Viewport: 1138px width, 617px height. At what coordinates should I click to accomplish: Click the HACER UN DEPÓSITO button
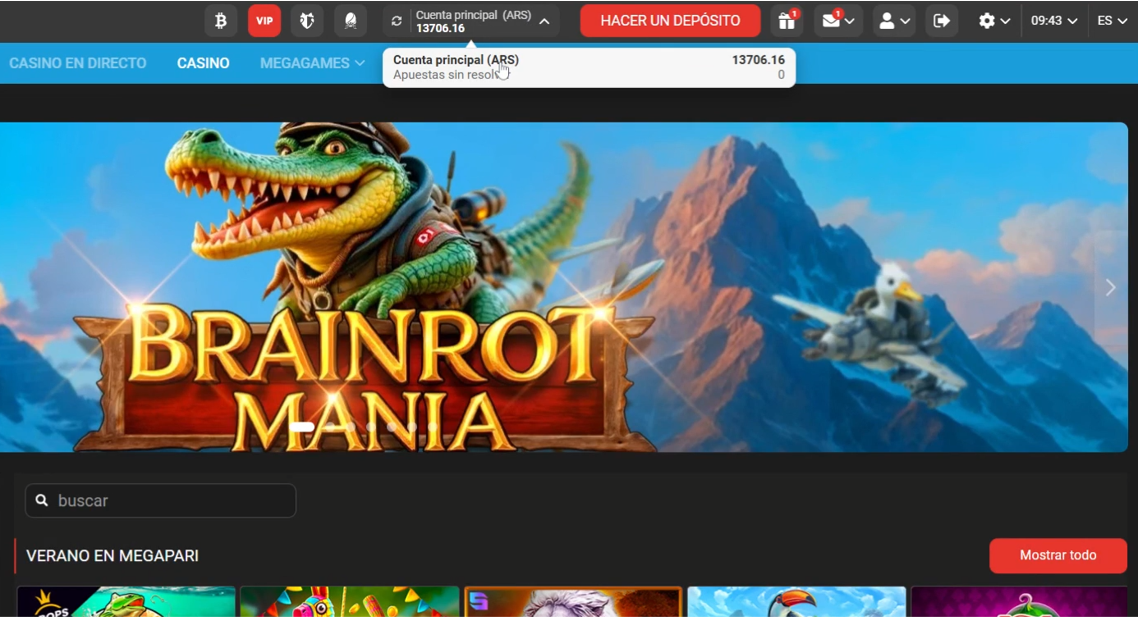670,21
